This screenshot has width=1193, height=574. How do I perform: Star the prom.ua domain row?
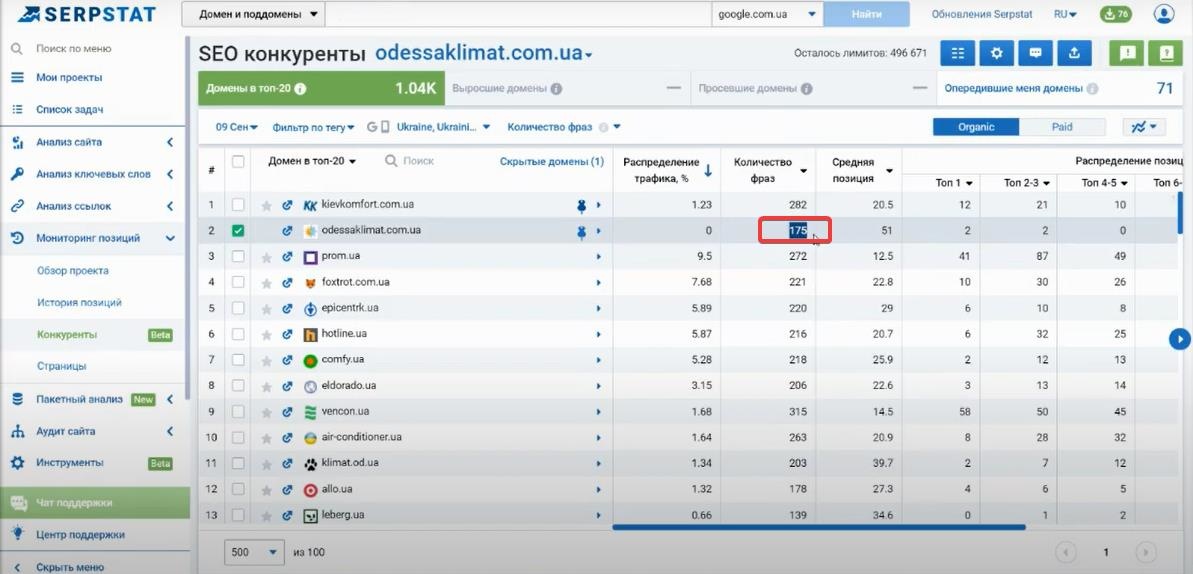click(x=266, y=257)
